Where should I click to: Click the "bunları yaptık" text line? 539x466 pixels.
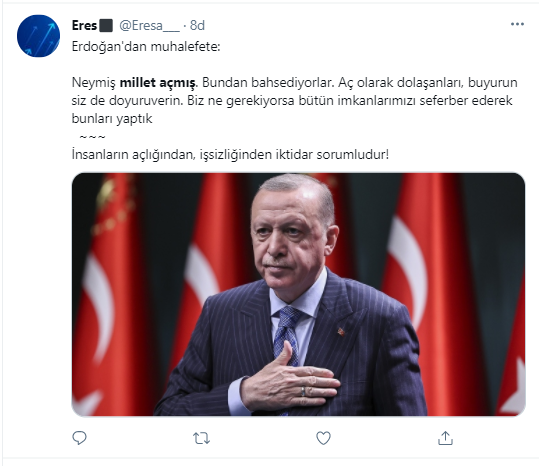pos(112,119)
